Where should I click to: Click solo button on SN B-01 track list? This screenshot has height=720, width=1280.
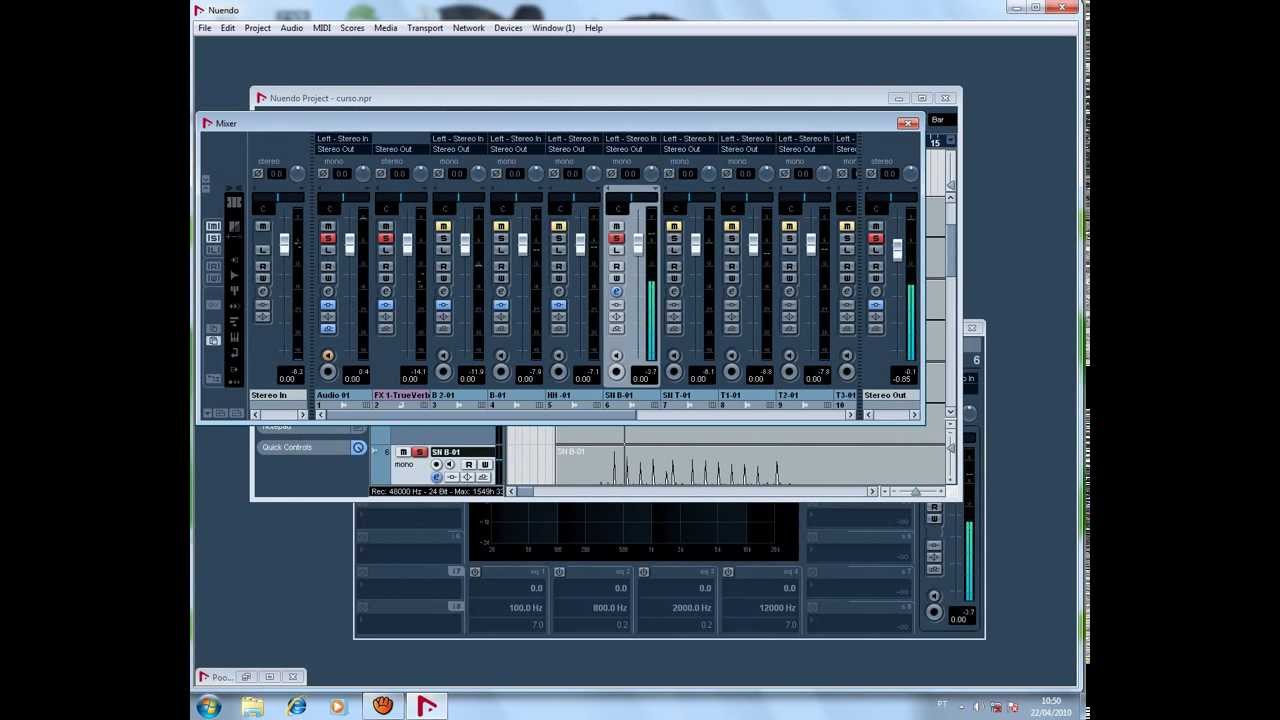click(x=420, y=452)
